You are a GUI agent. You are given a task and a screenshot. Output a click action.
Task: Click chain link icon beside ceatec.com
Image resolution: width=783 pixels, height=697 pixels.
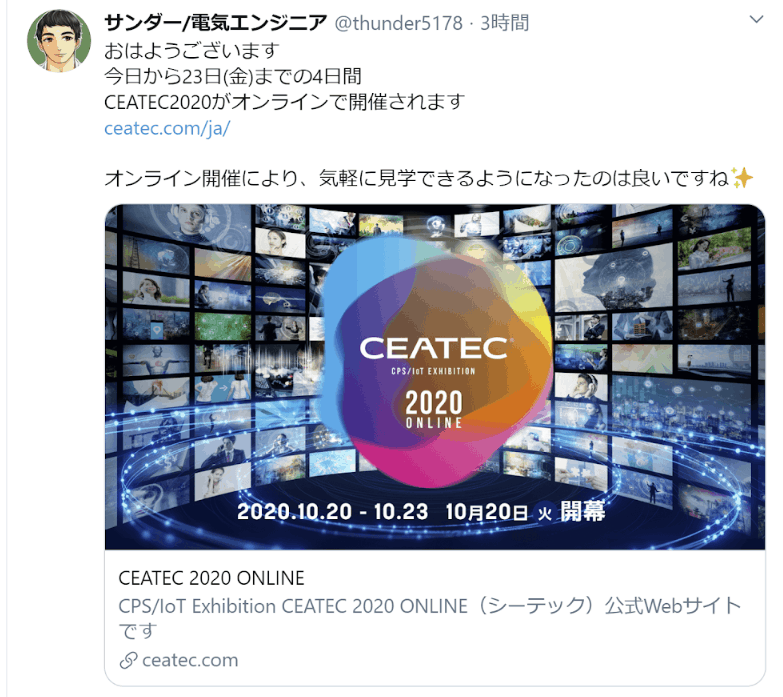(128, 660)
